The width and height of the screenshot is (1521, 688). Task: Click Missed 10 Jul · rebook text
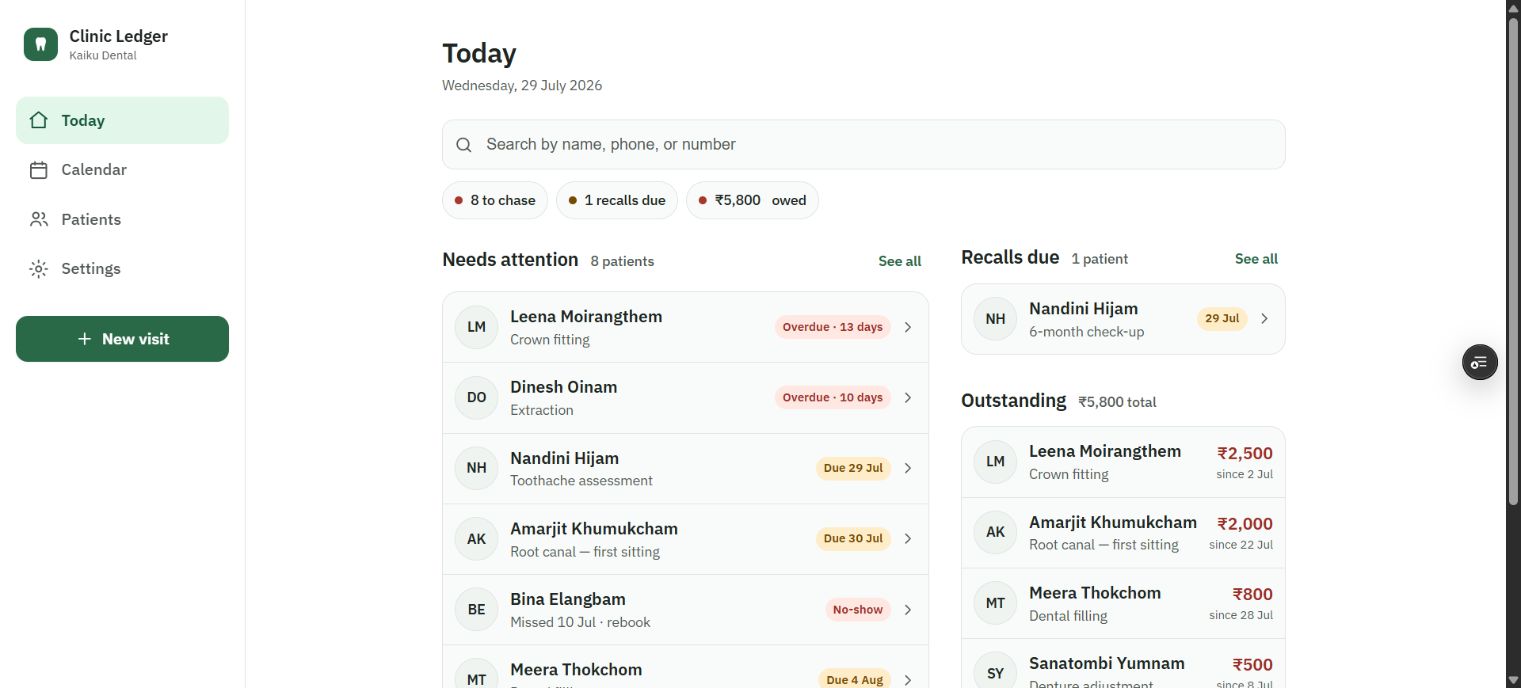580,622
